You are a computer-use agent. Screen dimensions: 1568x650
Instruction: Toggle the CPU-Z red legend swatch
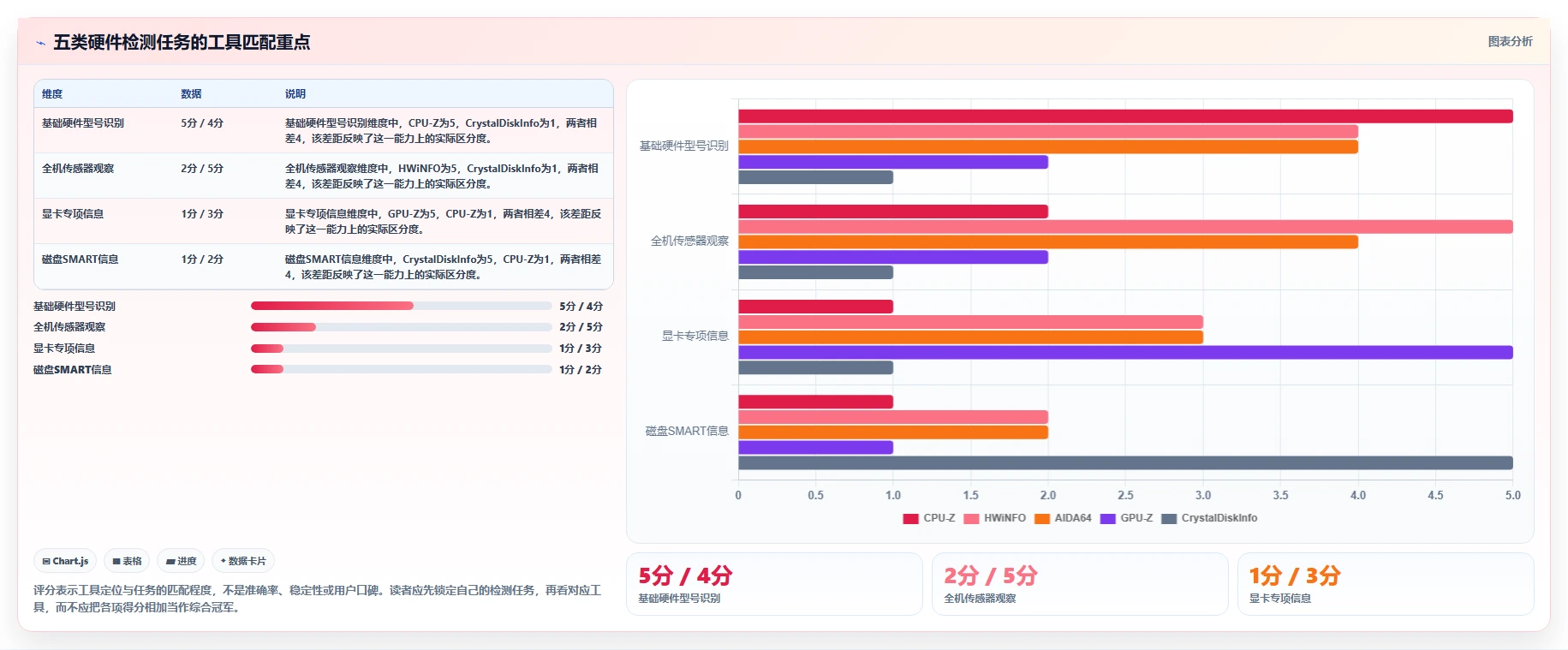point(910,518)
